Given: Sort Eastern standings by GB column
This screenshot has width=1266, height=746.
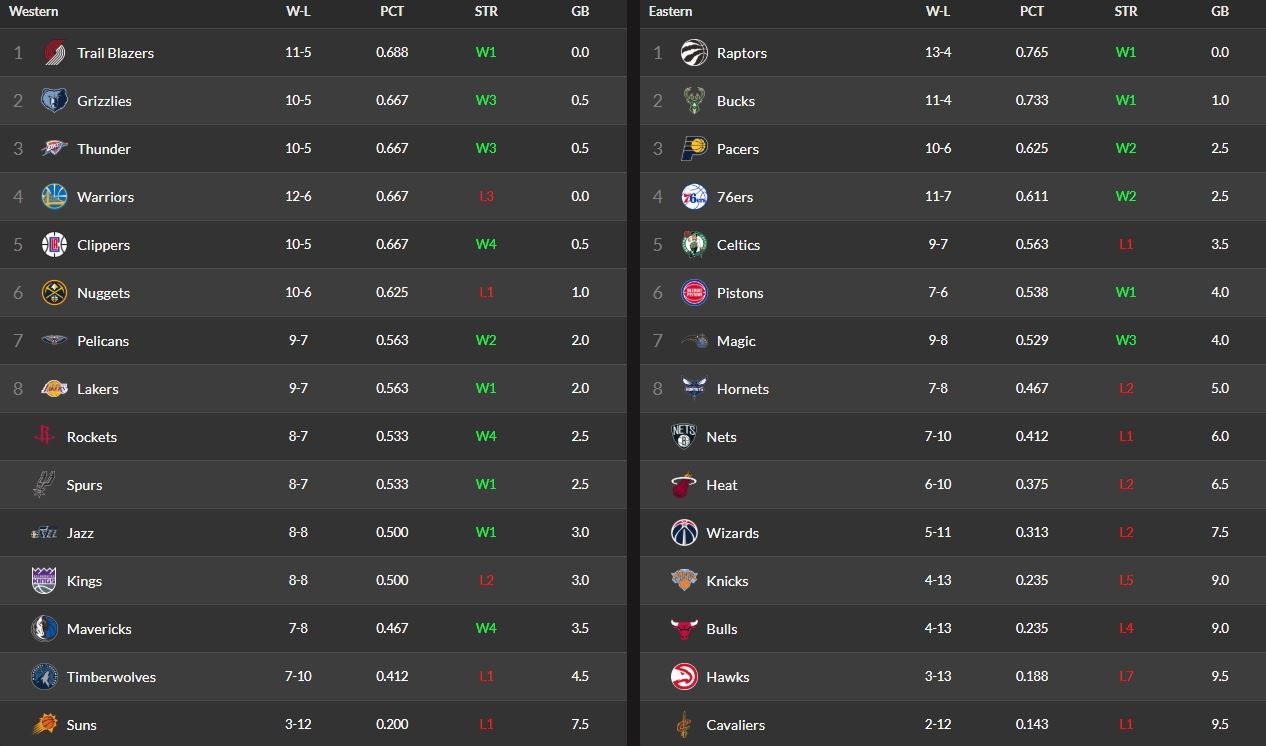Looking at the screenshot, I should [x=1220, y=12].
